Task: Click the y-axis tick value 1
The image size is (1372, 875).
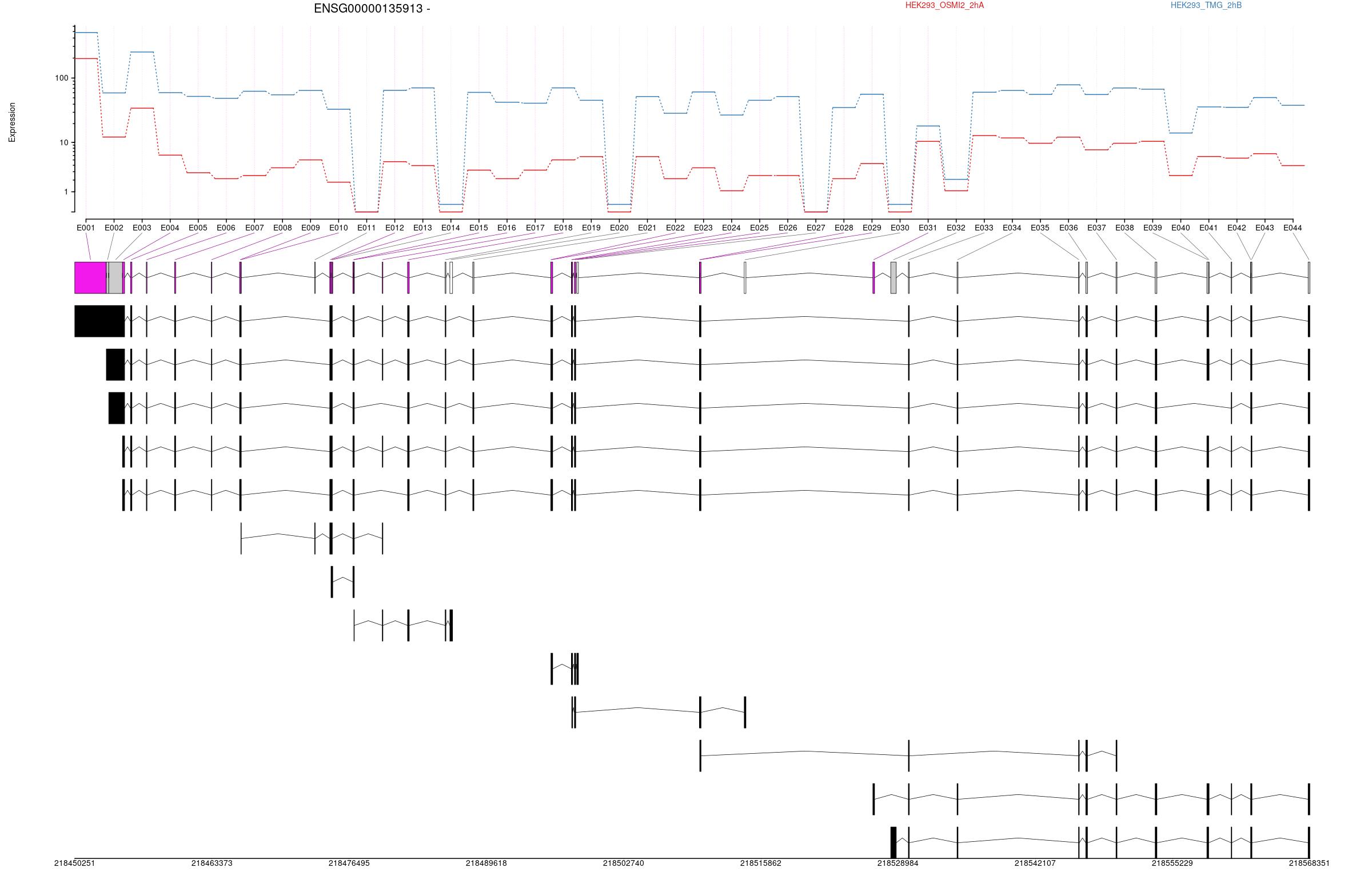Action: click(66, 192)
